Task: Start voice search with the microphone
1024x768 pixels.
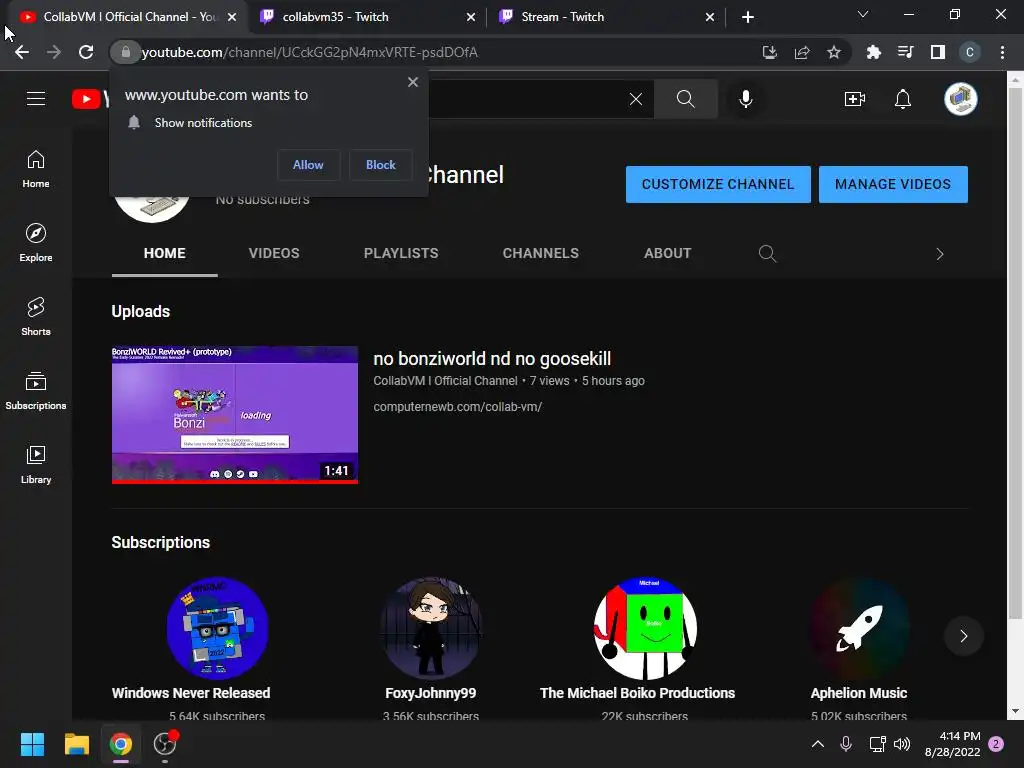Action: coord(746,99)
